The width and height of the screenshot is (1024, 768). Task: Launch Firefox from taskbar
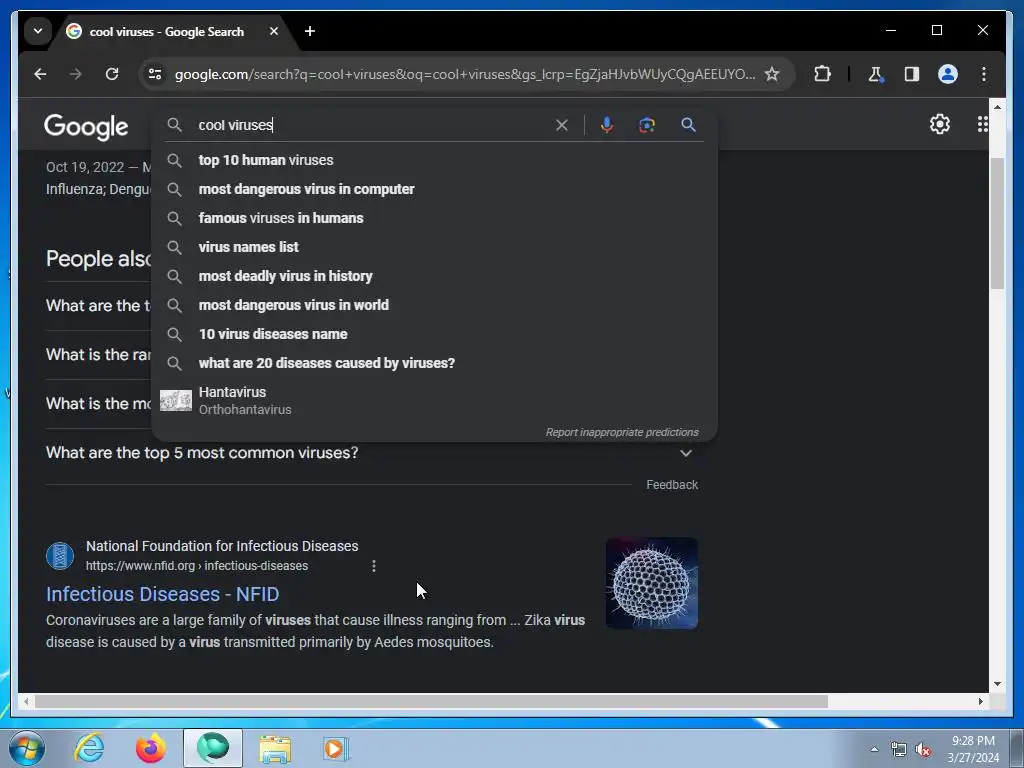(151, 748)
